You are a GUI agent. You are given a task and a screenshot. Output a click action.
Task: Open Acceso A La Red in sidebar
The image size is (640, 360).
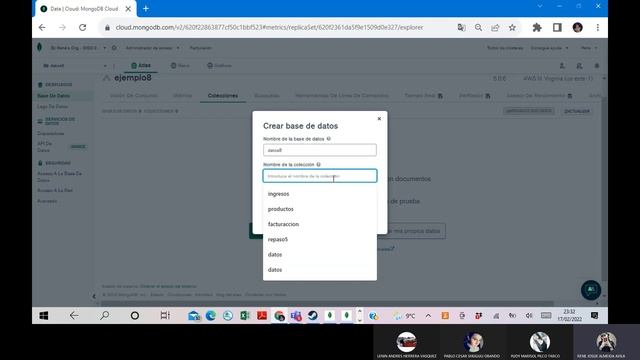[x=55, y=190]
